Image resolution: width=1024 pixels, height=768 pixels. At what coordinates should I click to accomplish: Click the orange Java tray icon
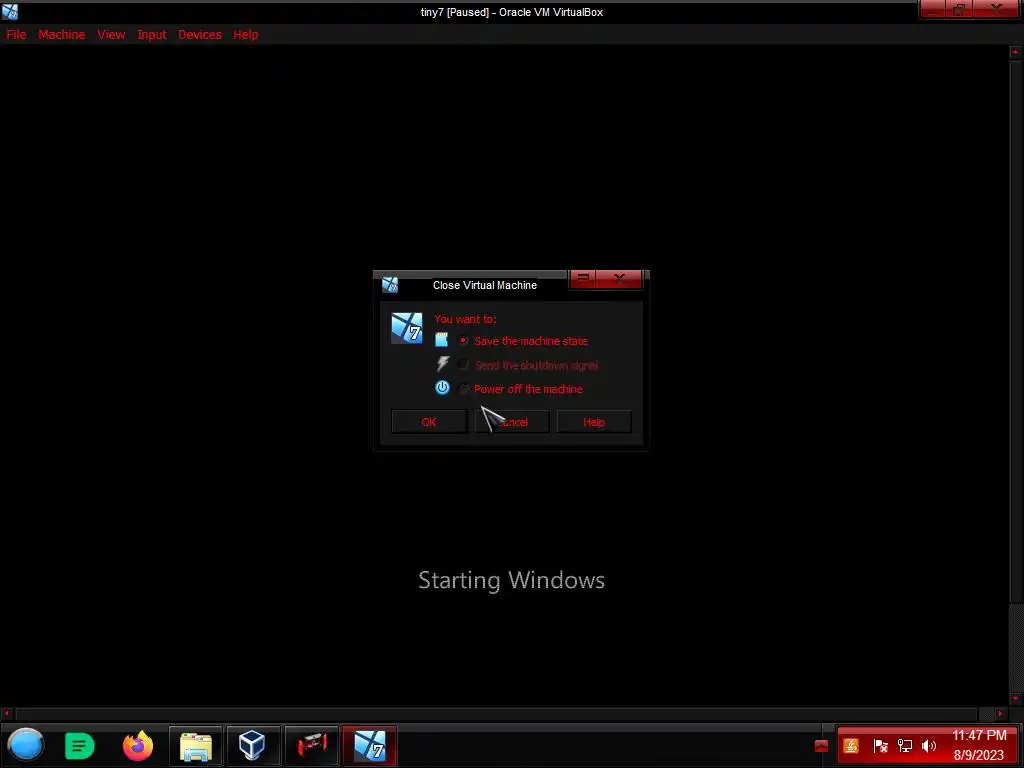[x=851, y=746]
